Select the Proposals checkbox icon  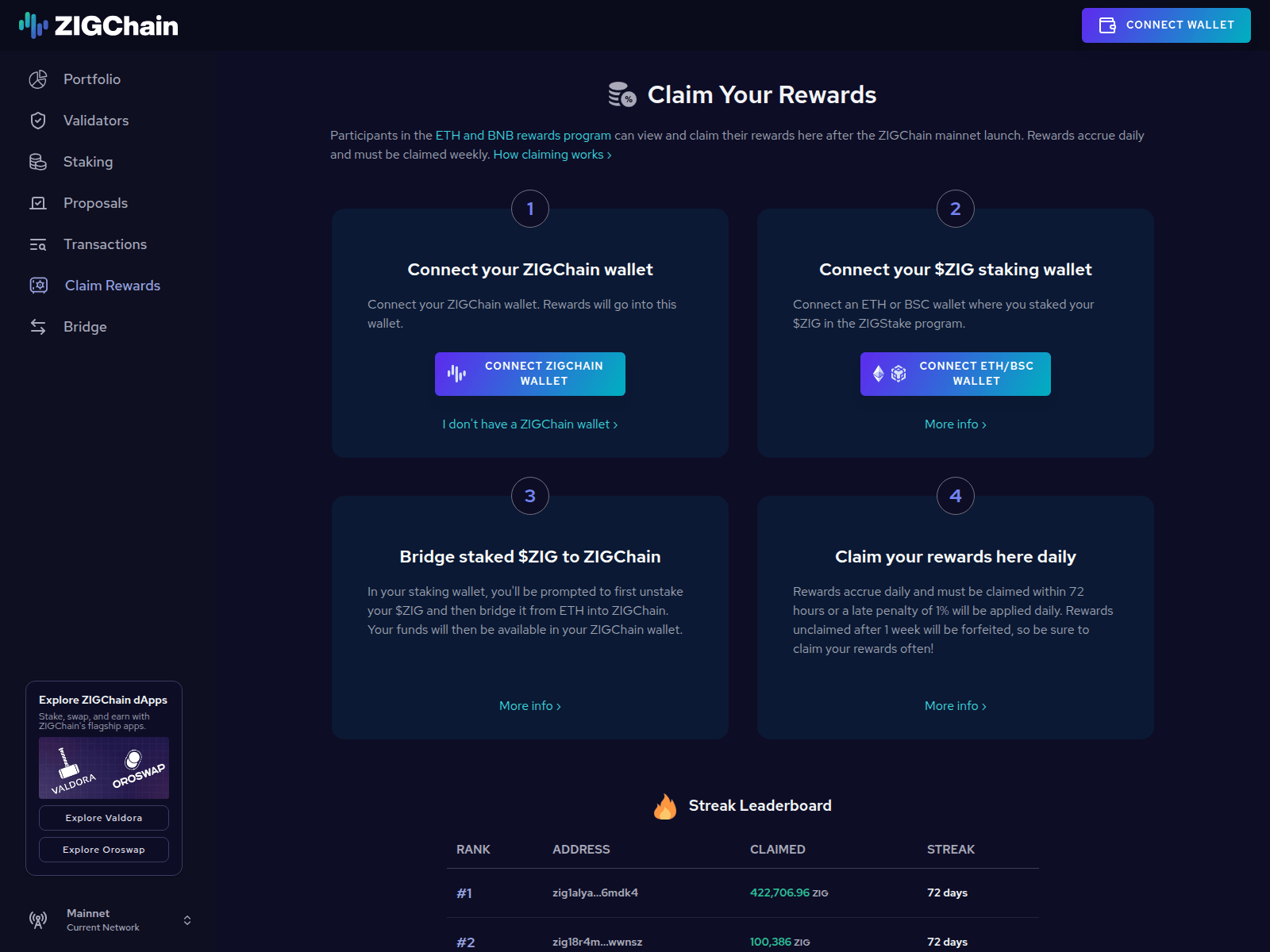tap(38, 202)
